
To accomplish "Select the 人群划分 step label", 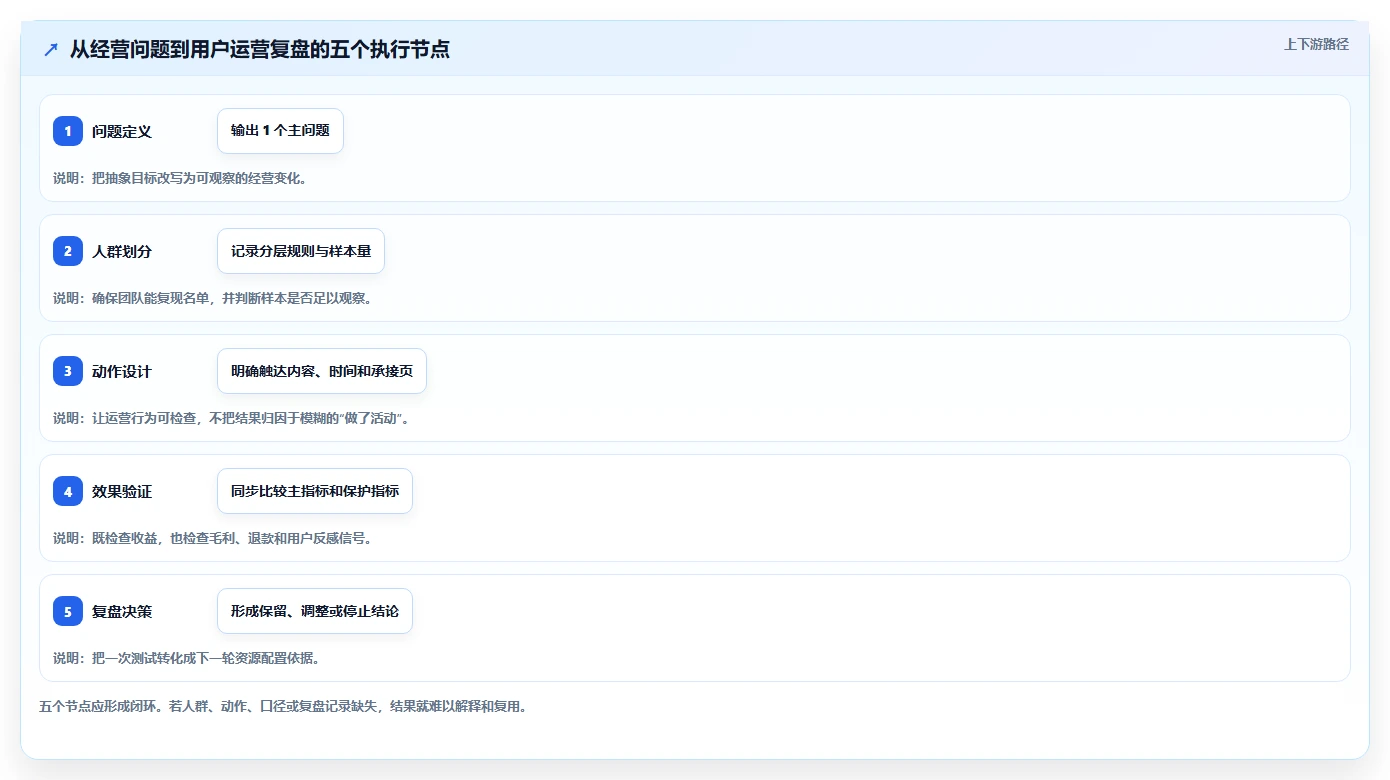I will point(122,251).
